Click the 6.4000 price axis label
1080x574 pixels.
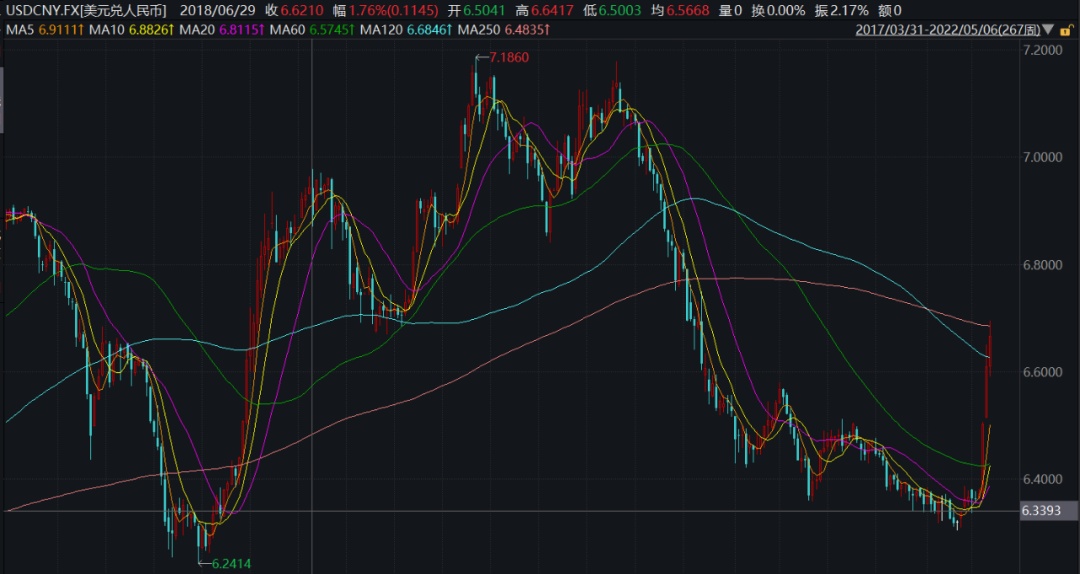[1041, 480]
